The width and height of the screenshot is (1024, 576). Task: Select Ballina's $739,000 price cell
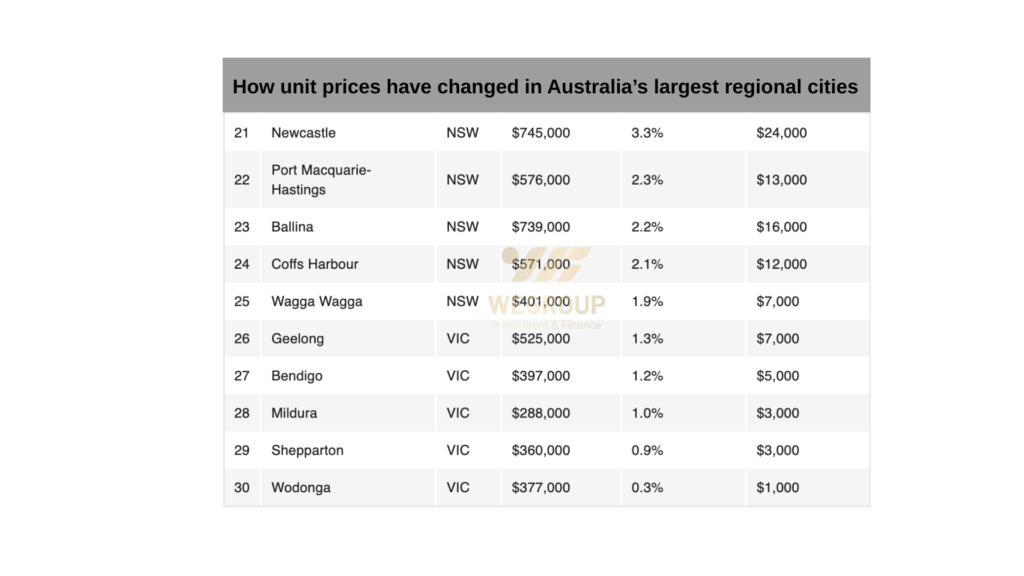pos(540,227)
